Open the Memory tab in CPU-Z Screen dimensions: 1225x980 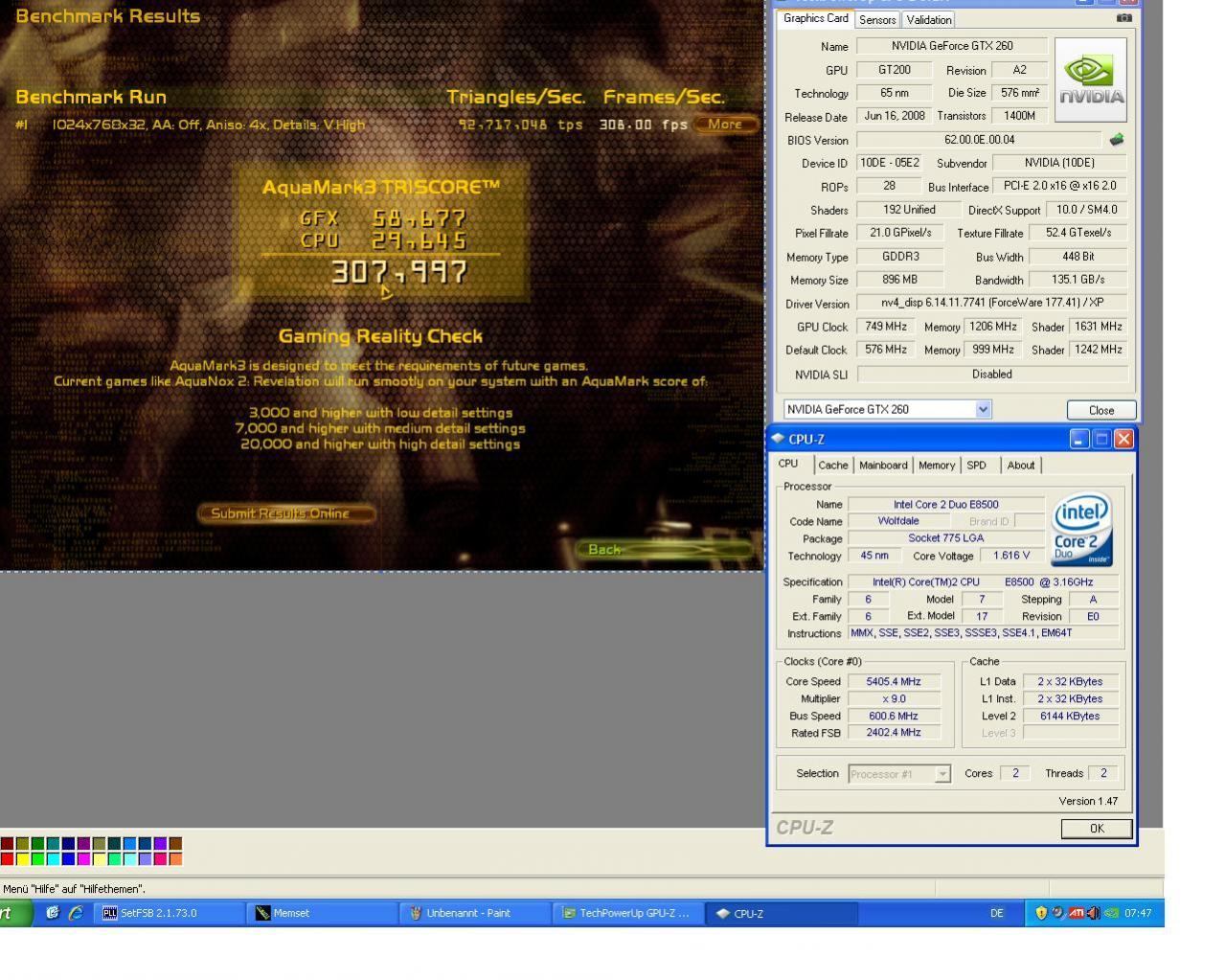tap(936, 466)
